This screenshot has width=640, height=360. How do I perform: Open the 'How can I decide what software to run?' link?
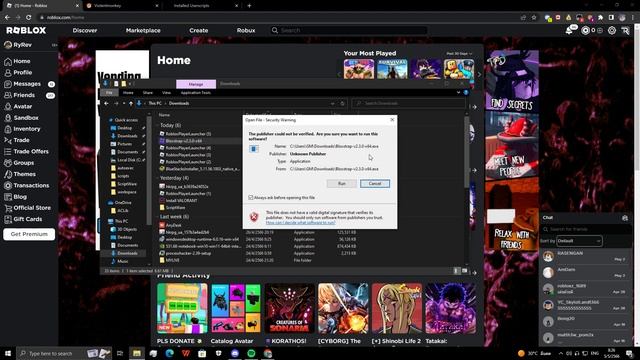click(x=300, y=223)
